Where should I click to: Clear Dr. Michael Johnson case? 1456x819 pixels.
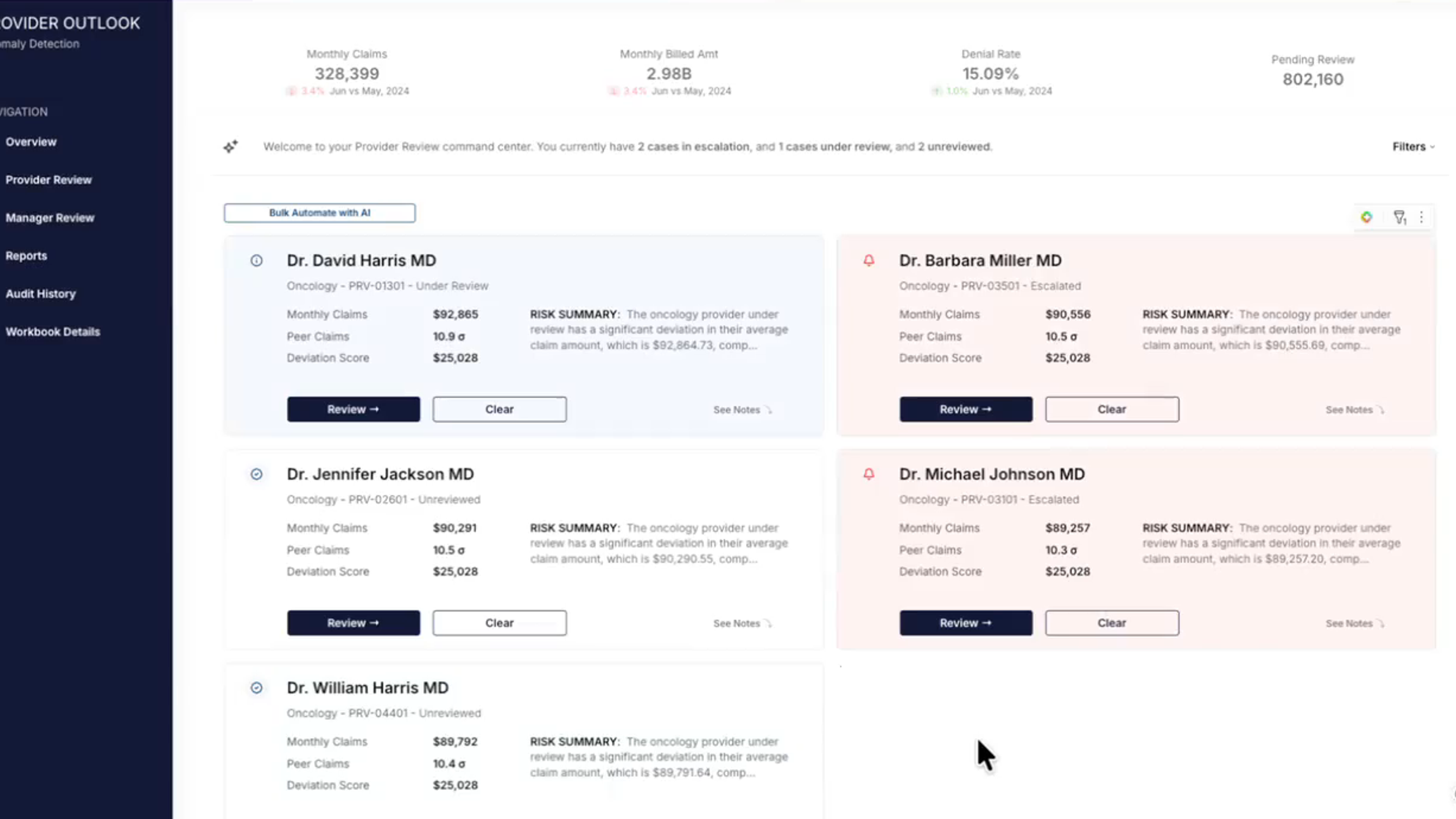coord(1112,623)
